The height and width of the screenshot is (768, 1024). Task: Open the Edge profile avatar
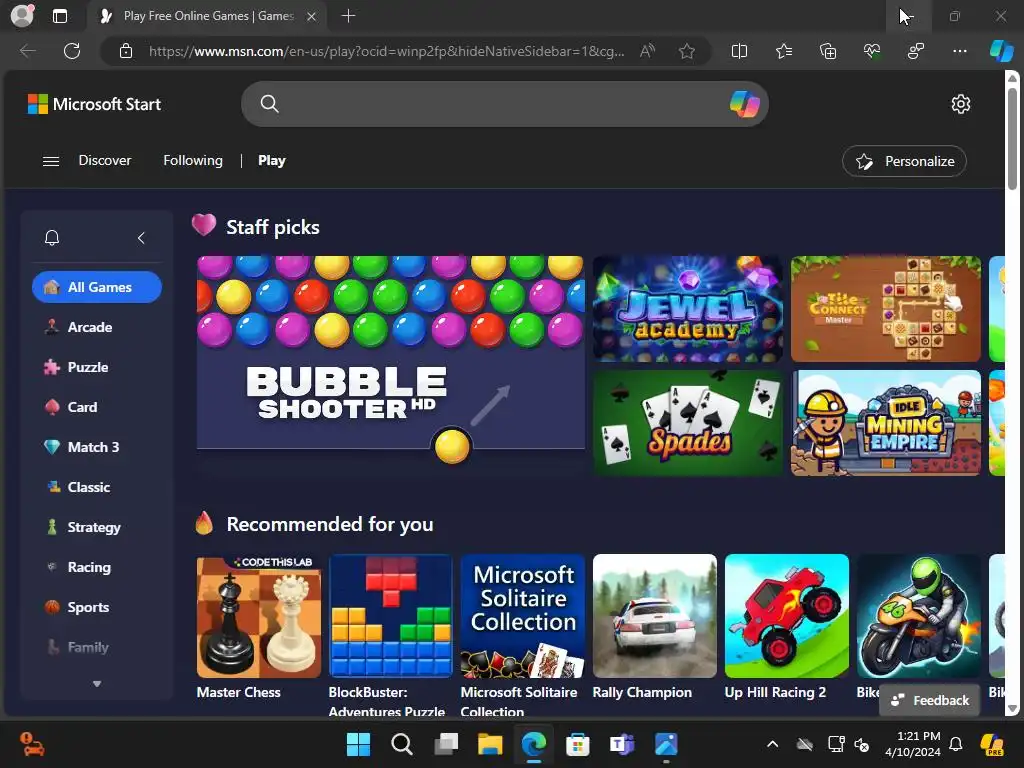click(x=22, y=16)
